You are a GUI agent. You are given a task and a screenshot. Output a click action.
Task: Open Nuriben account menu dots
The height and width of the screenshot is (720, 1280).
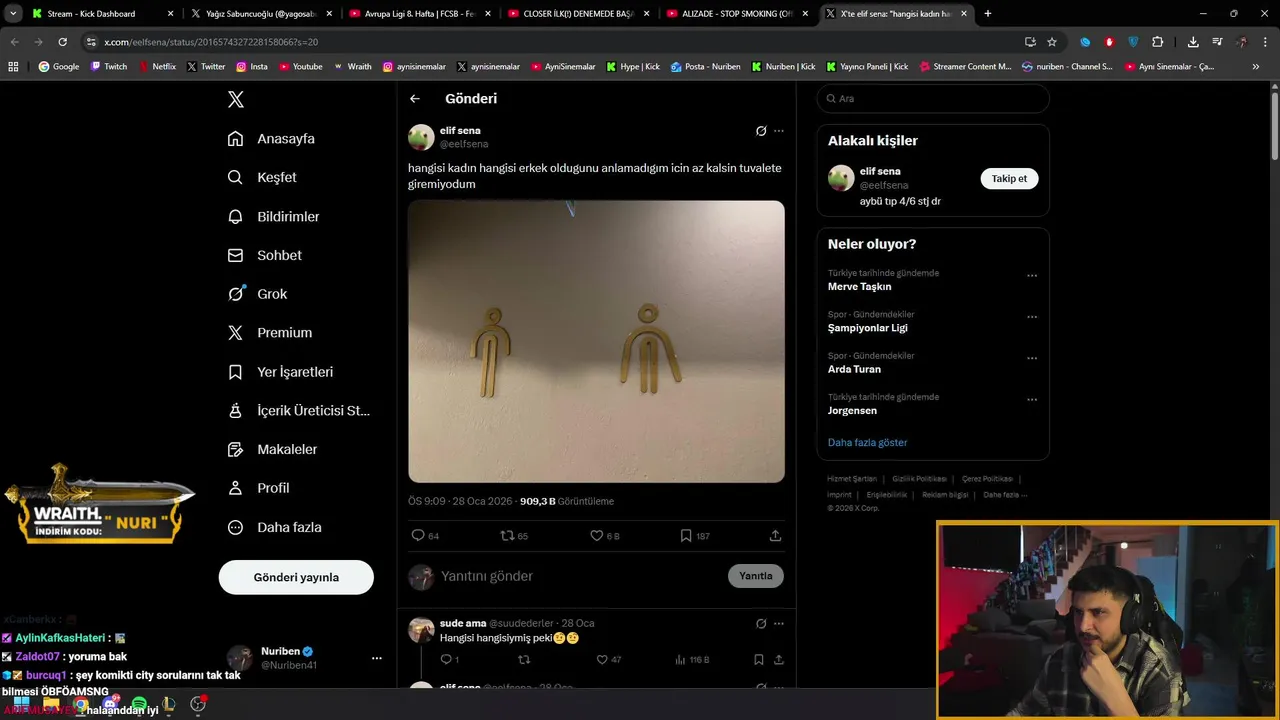click(377, 658)
